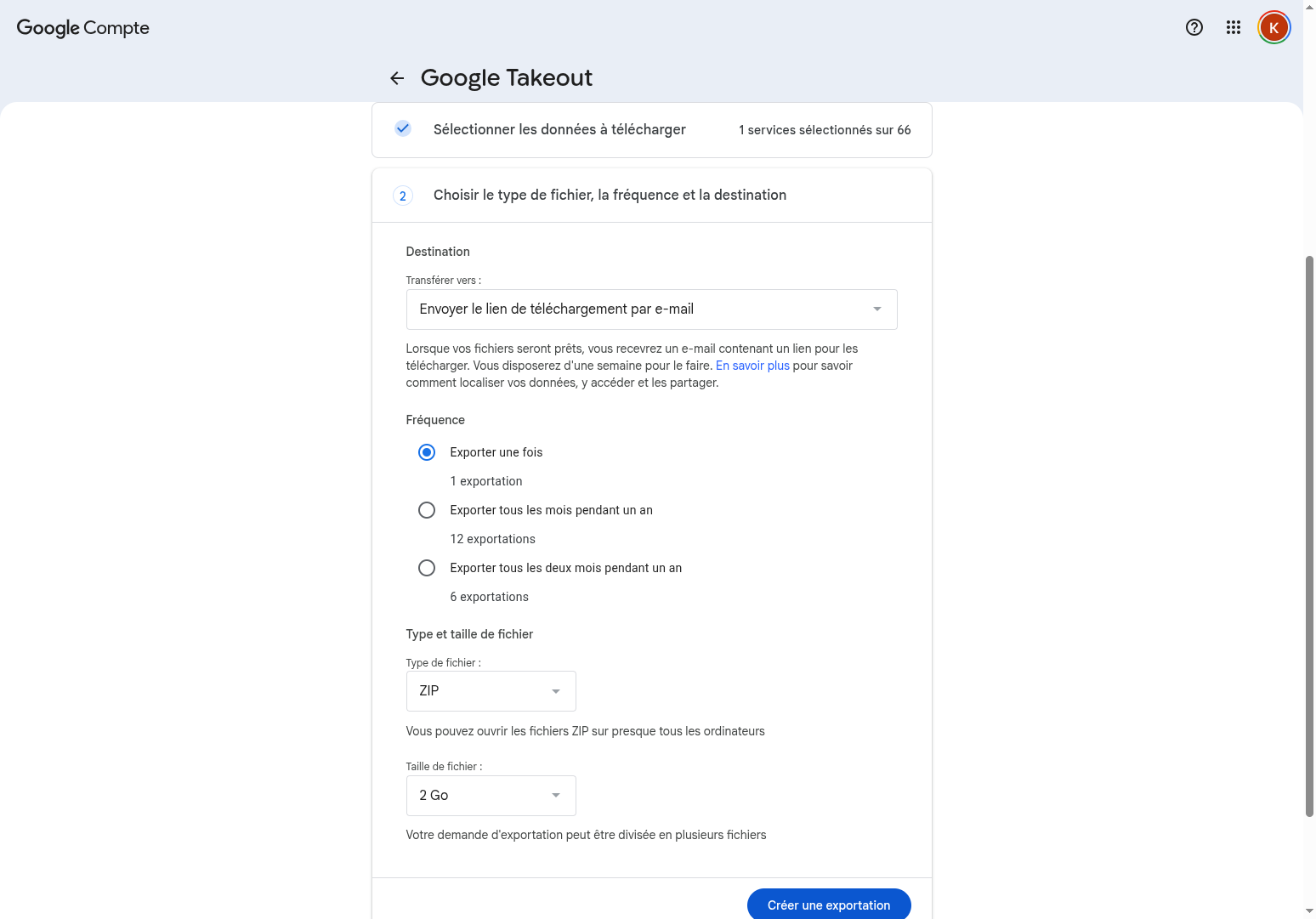
Task: Click the Destination section heading
Action: tap(438, 252)
